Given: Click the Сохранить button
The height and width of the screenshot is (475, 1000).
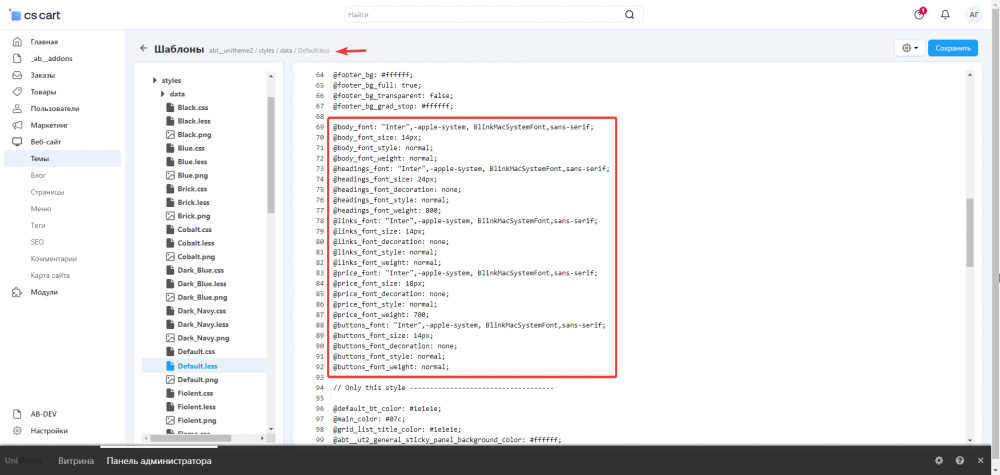Looking at the screenshot, I should [x=952, y=48].
